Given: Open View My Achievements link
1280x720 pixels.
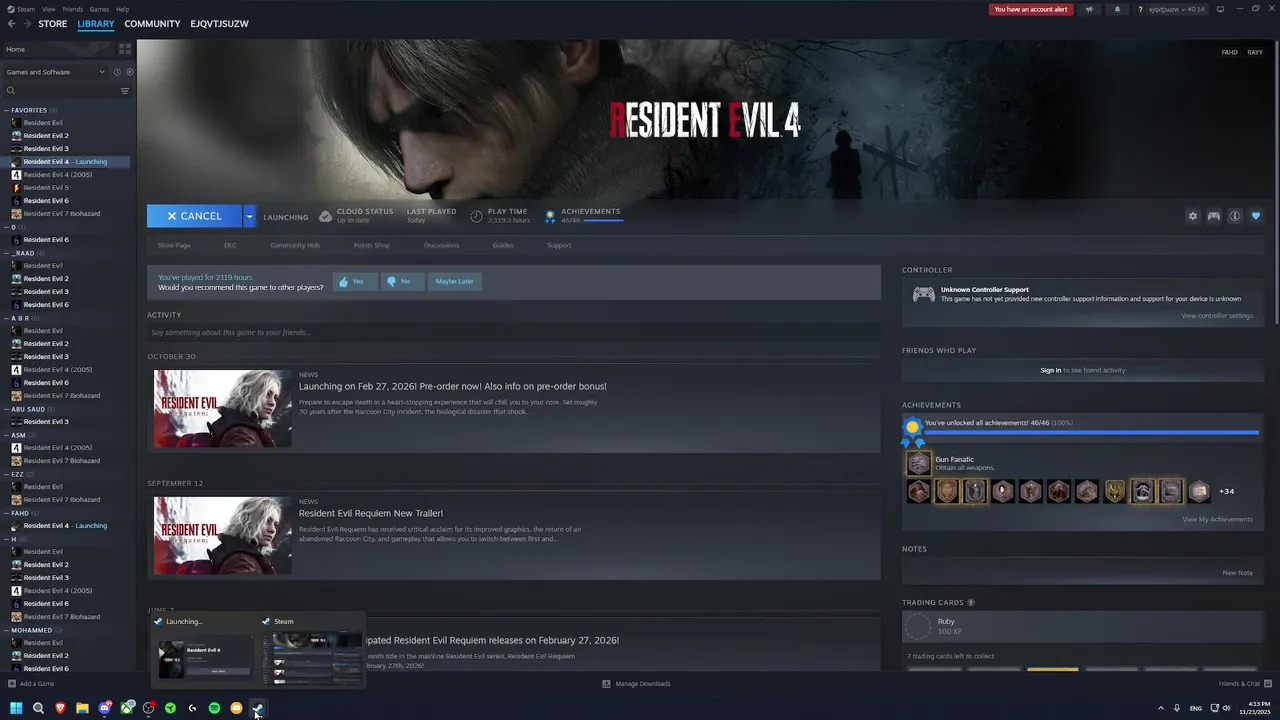Looking at the screenshot, I should click(x=1217, y=519).
